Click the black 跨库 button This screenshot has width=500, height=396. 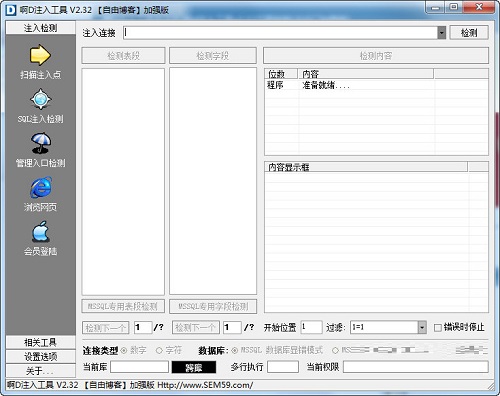coord(194,367)
